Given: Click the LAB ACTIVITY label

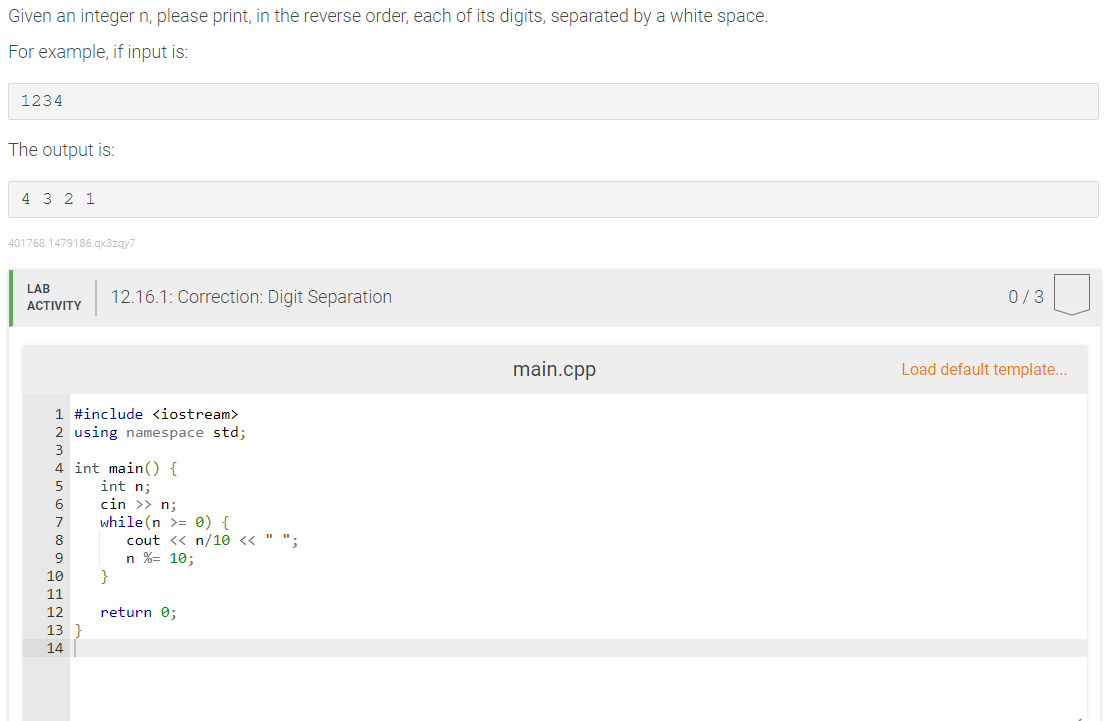Looking at the screenshot, I should click(x=54, y=297).
